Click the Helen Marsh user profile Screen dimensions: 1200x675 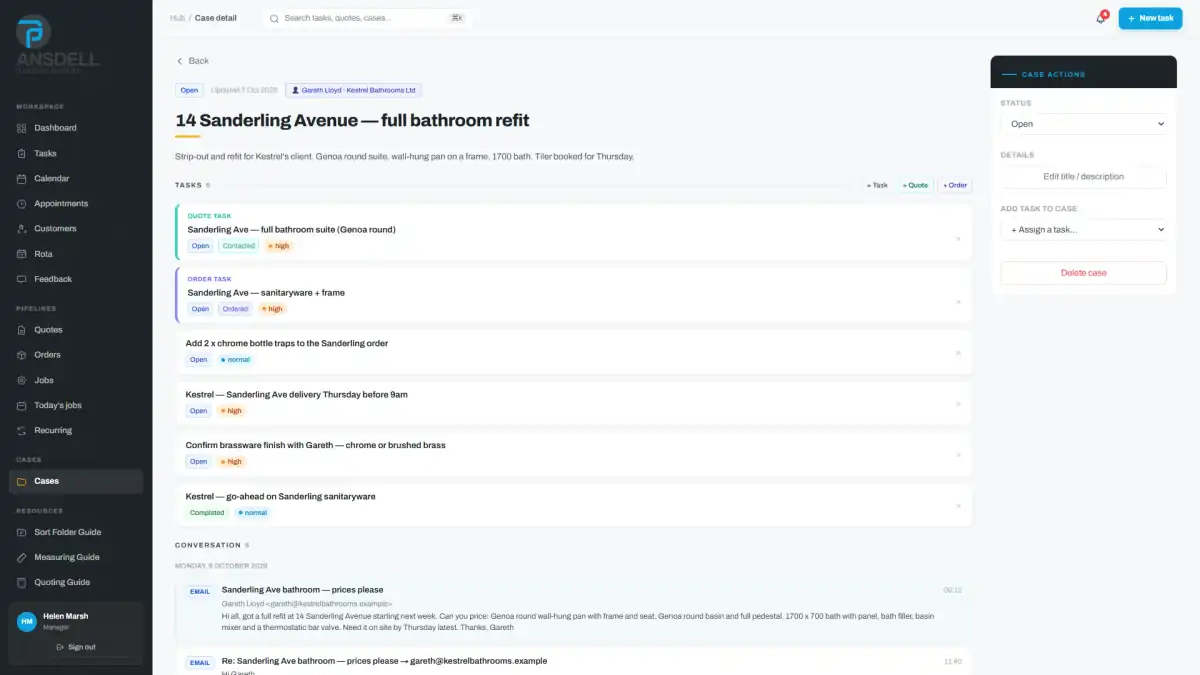tap(76, 621)
